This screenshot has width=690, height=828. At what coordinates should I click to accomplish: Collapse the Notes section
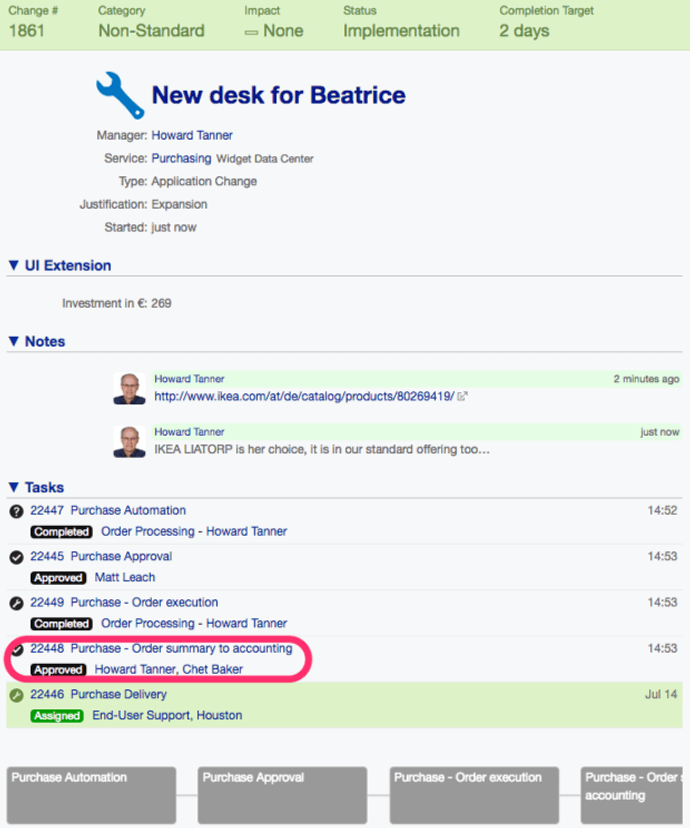coord(14,341)
